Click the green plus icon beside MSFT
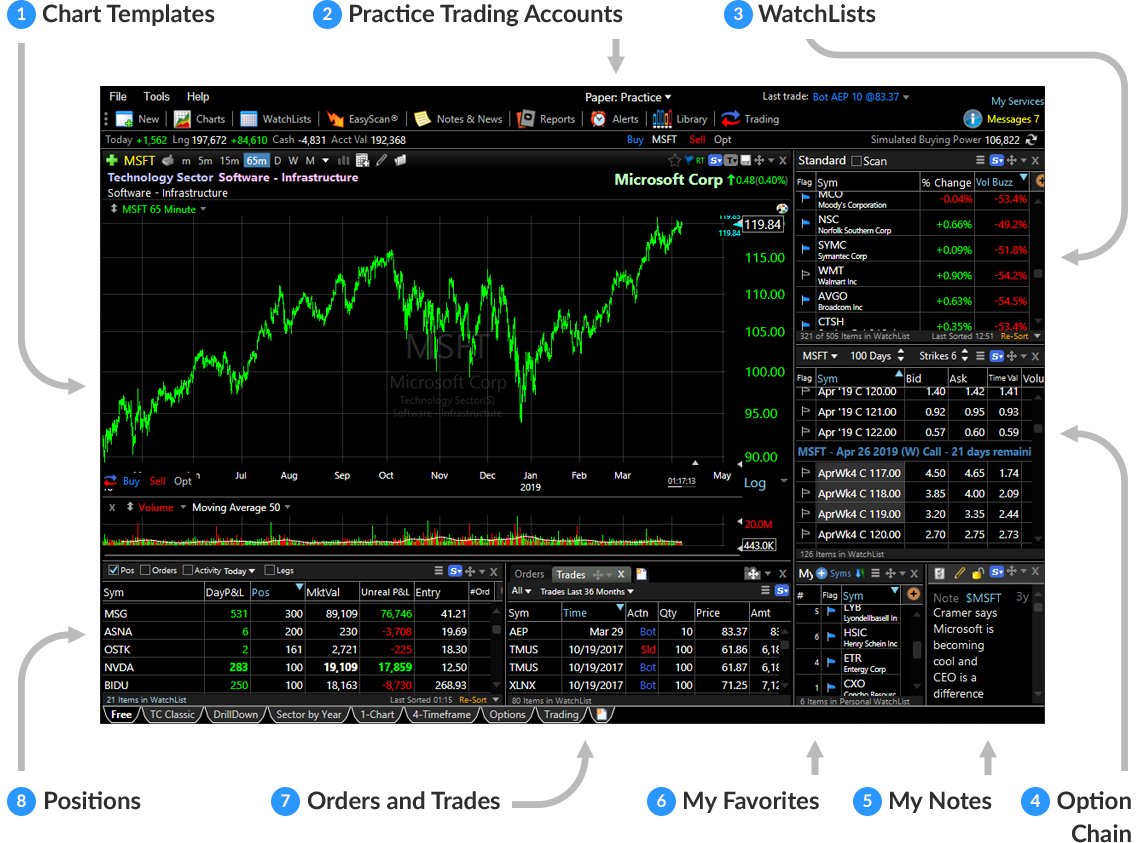 tap(113, 160)
